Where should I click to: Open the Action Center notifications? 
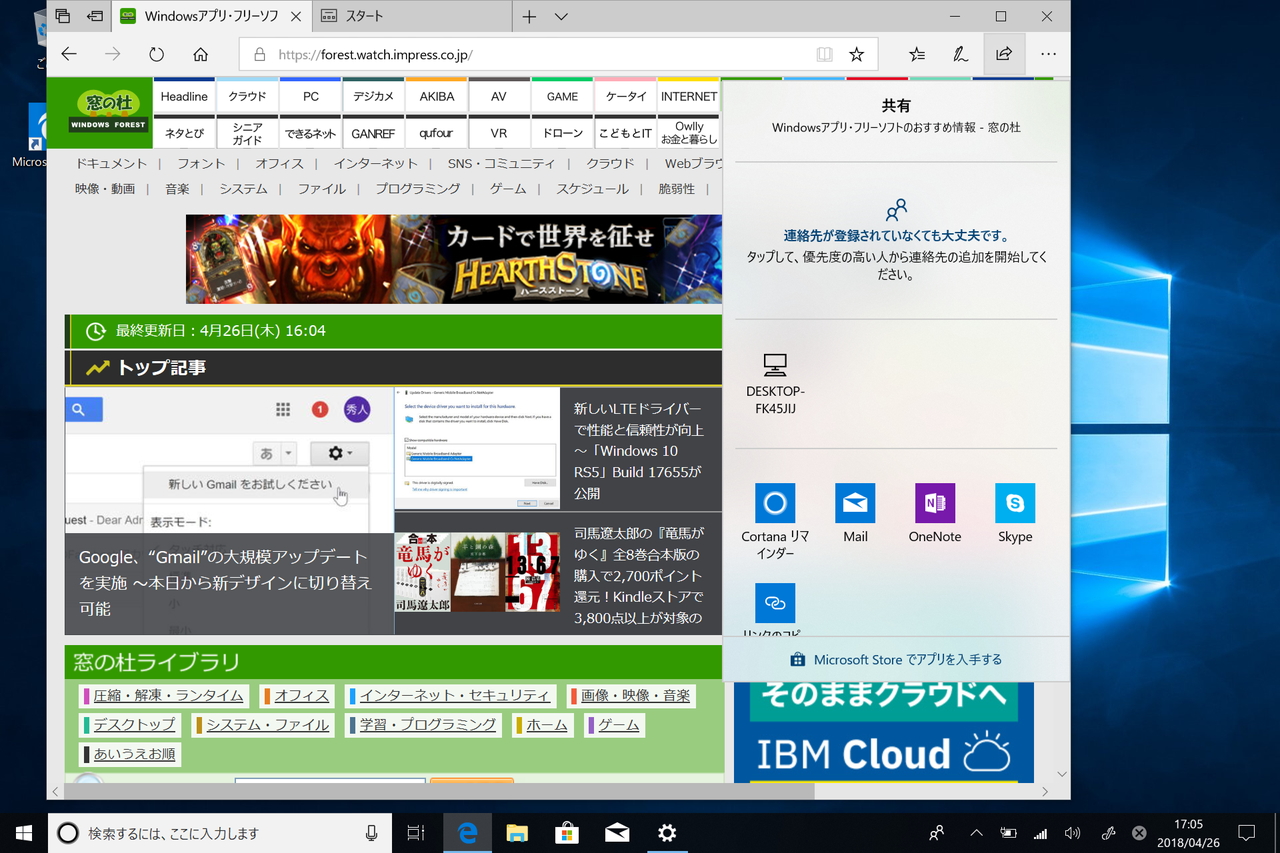tap(1246, 832)
